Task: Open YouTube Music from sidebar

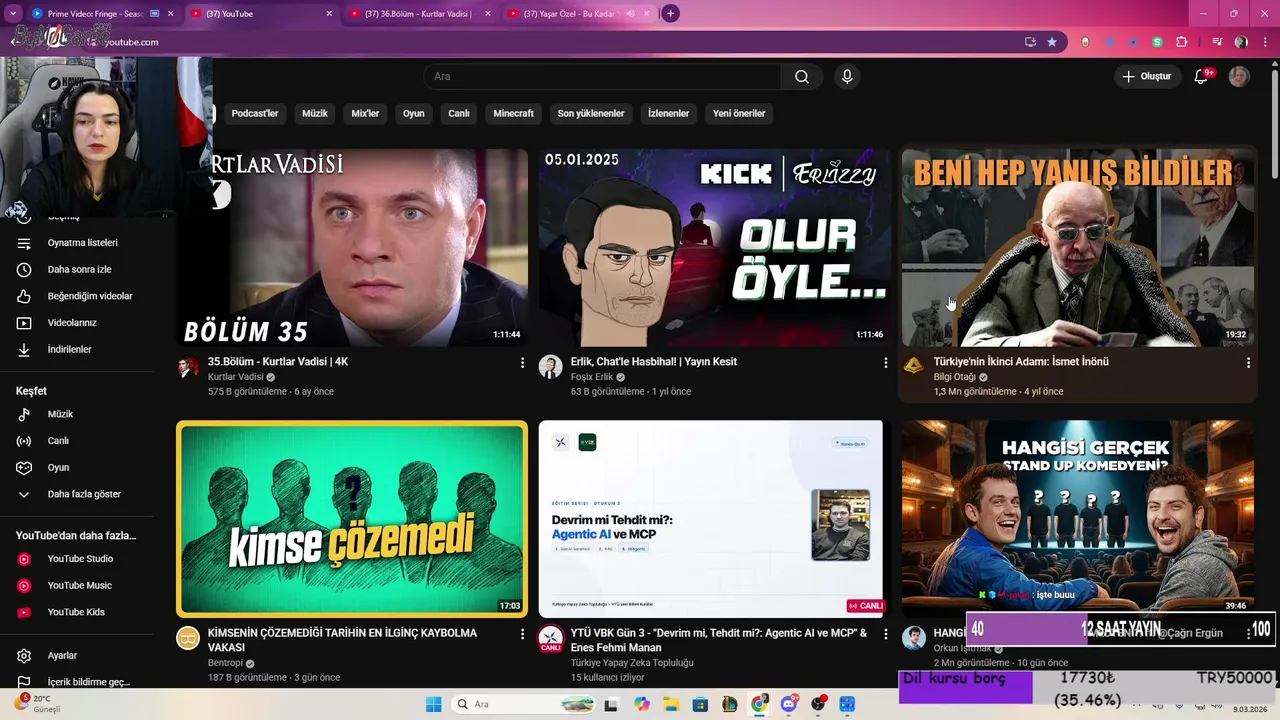Action: [x=82, y=586]
